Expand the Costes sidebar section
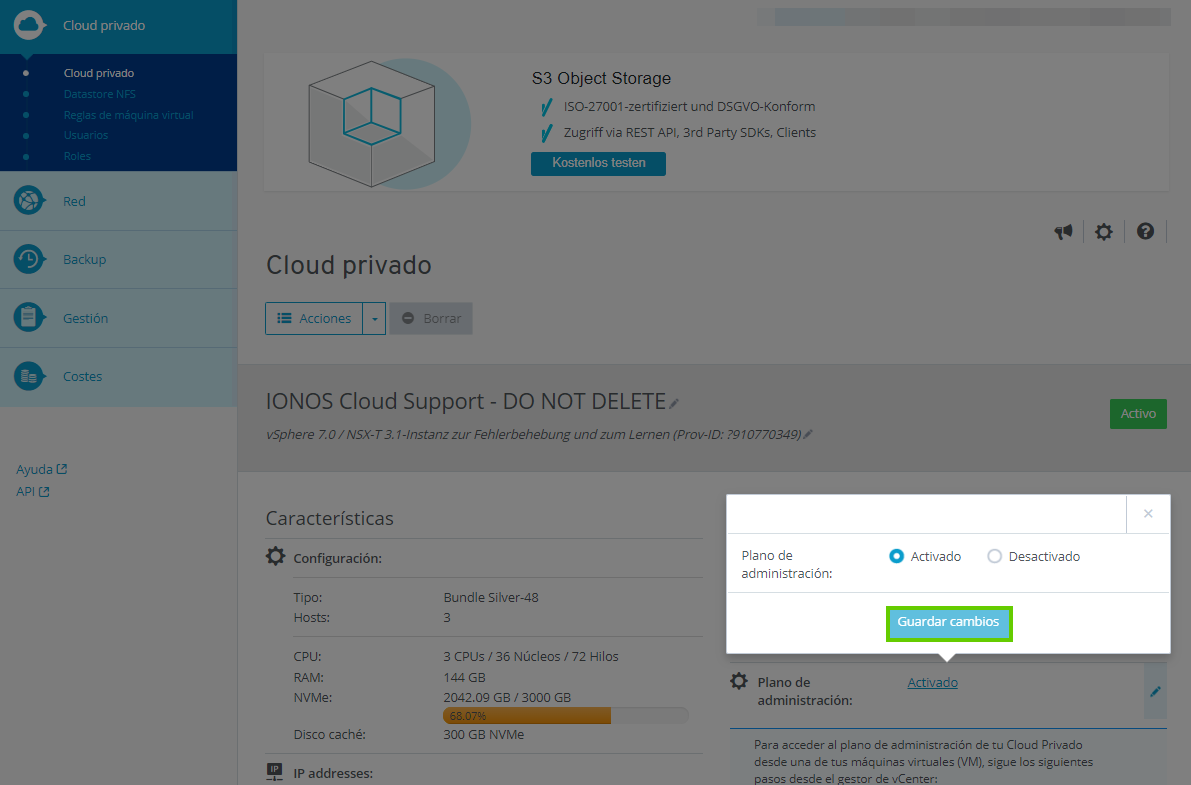Screen dimensions: 1191x785 [118, 376]
